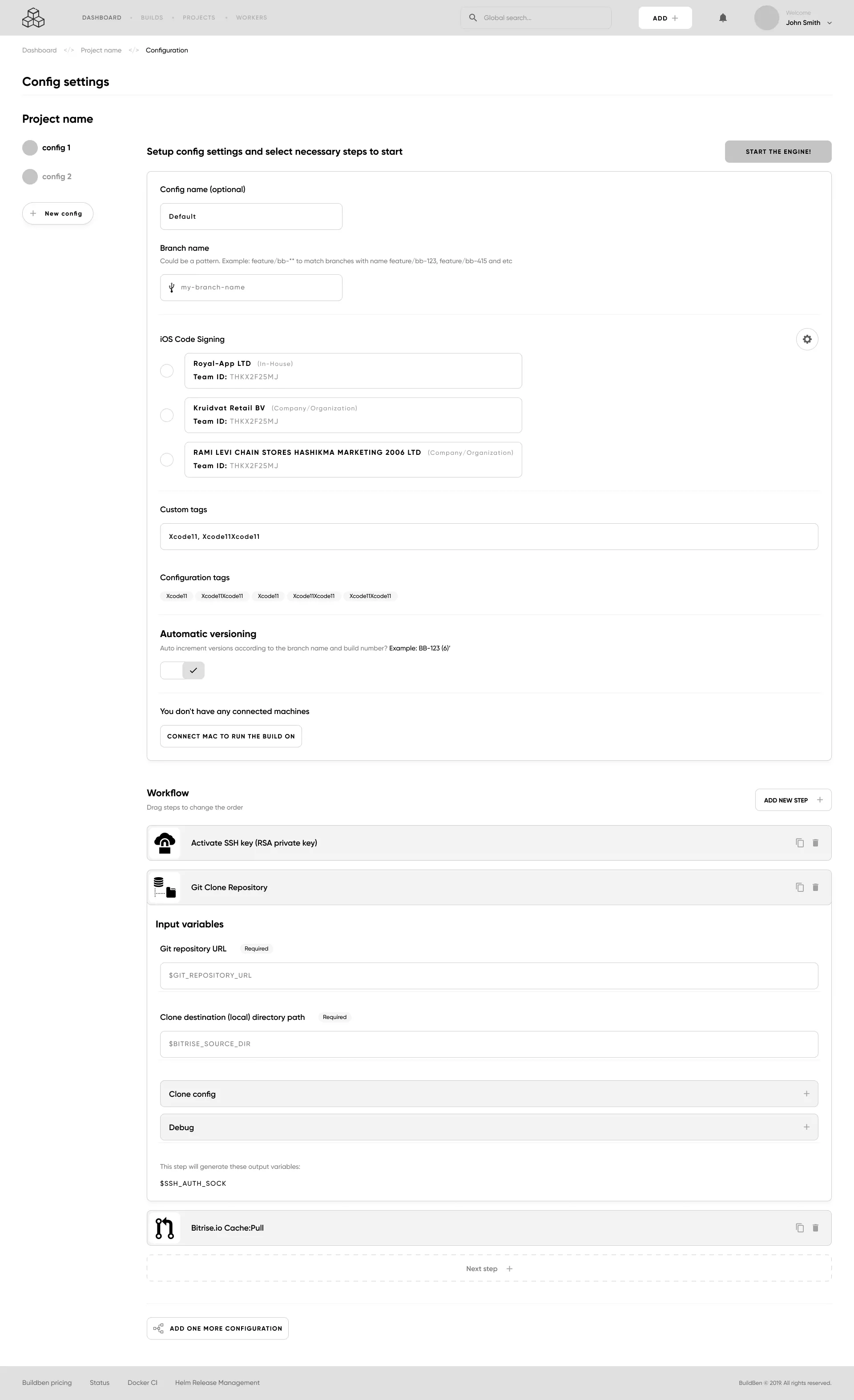Screen dimensions: 854x1400
Task: Duplicate the Activate SSH key step
Action: coord(799,842)
